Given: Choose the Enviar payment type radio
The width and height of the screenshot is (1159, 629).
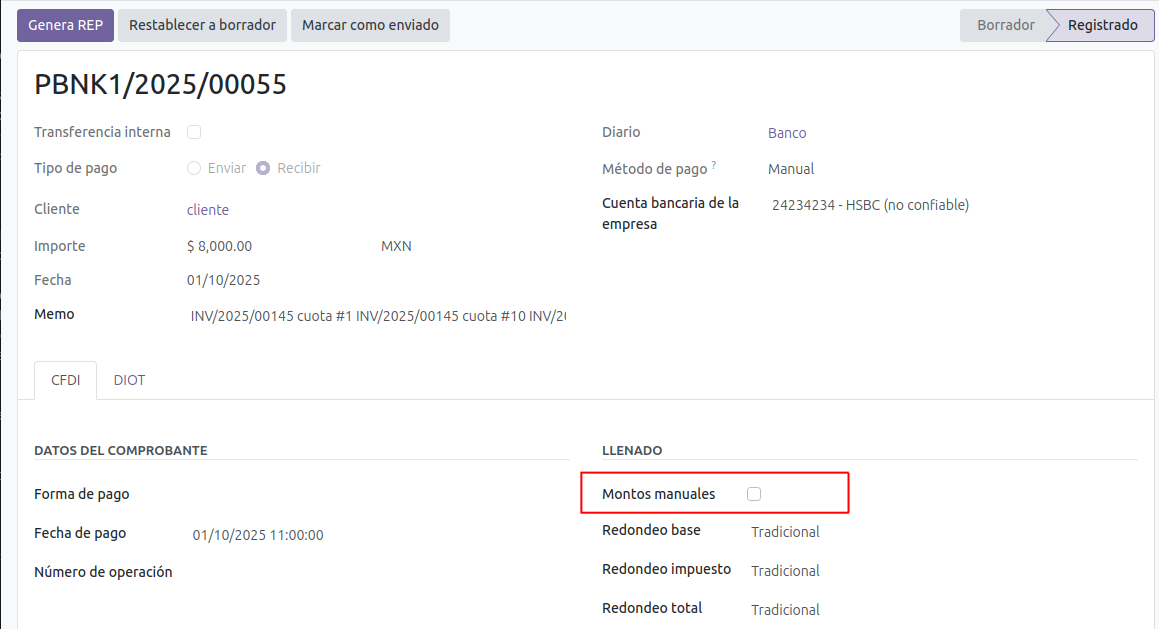Looking at the screenshot, I should pos(194,168).
